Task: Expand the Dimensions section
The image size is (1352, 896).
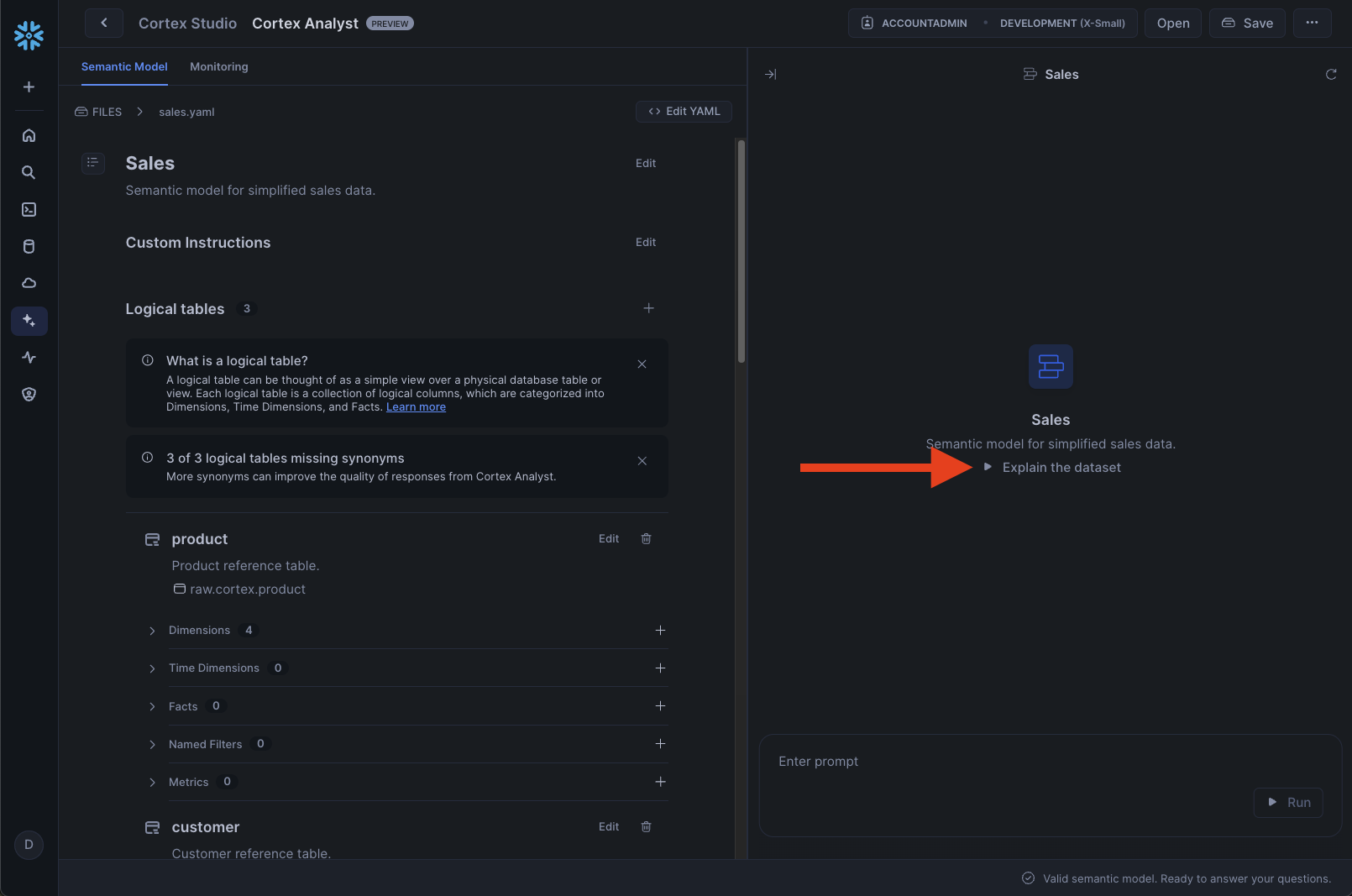Action: pos(152,631)
